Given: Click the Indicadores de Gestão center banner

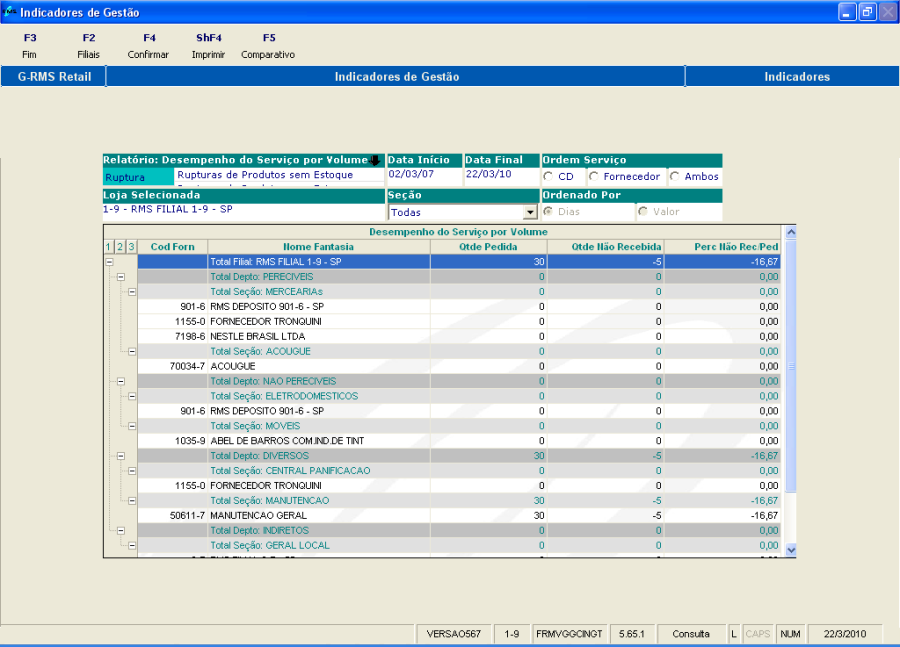Looking at the screenshot, I should 396,76.
